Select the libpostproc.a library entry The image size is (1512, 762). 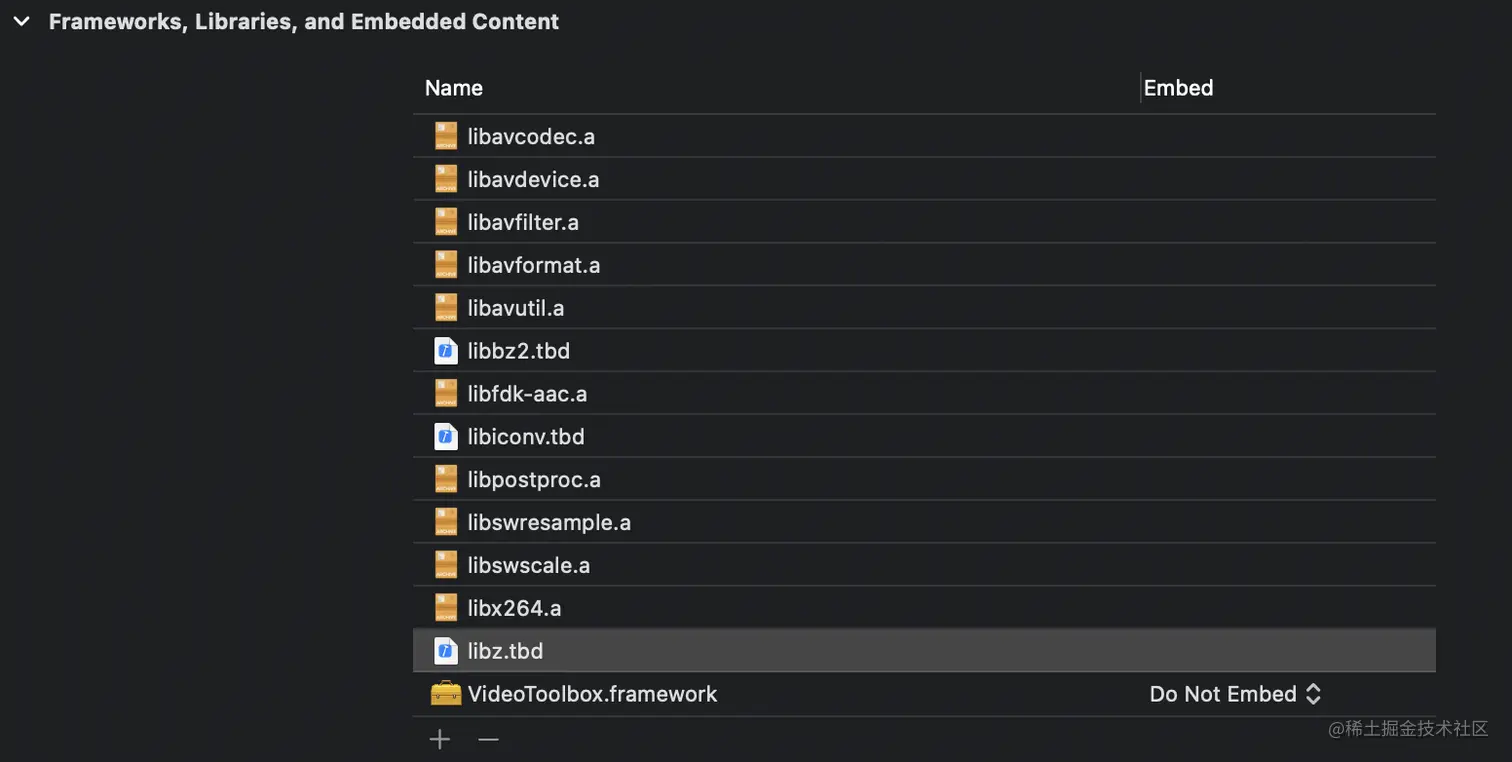(x=534, y=480)
